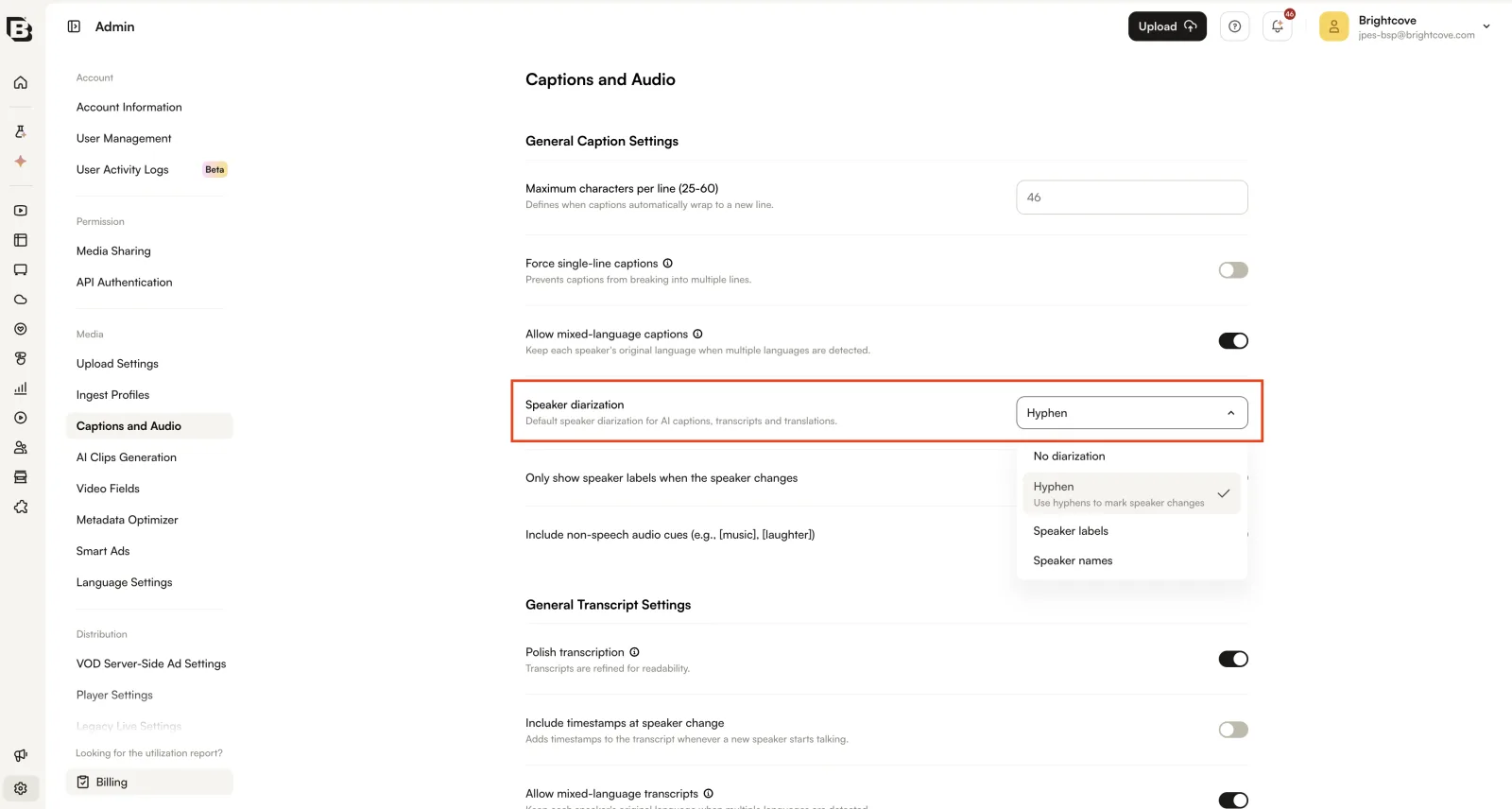Go to Upload Settings
The image size is (1512, 809).
pyautogui.click(x=117, y=364)
